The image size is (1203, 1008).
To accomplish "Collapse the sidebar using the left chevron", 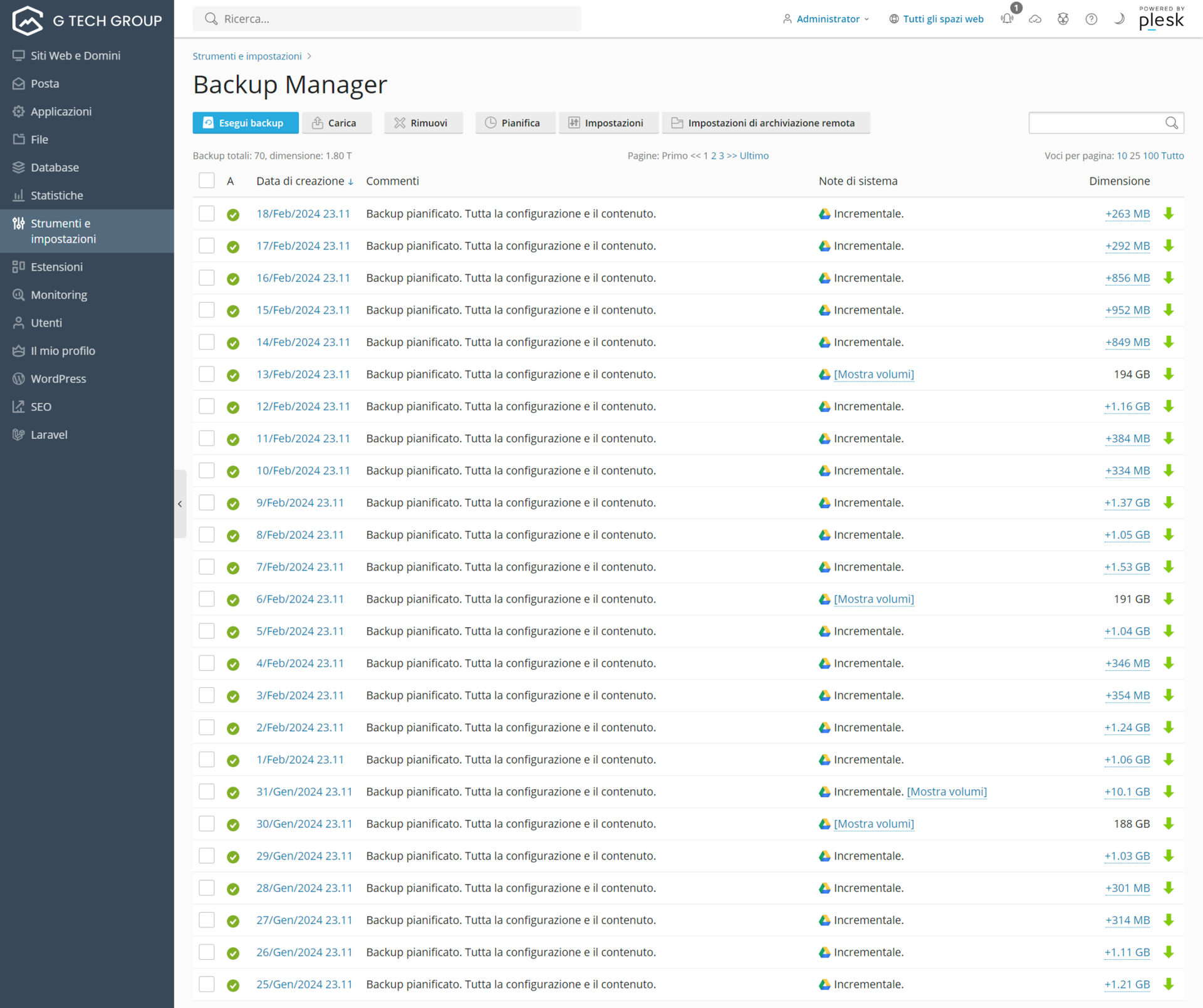I will click(x=180, y=504).
